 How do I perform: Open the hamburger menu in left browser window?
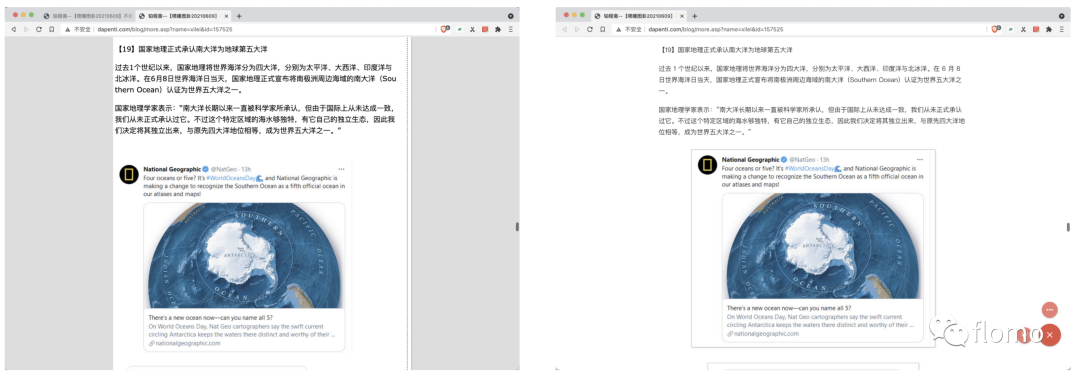(510, 30)
